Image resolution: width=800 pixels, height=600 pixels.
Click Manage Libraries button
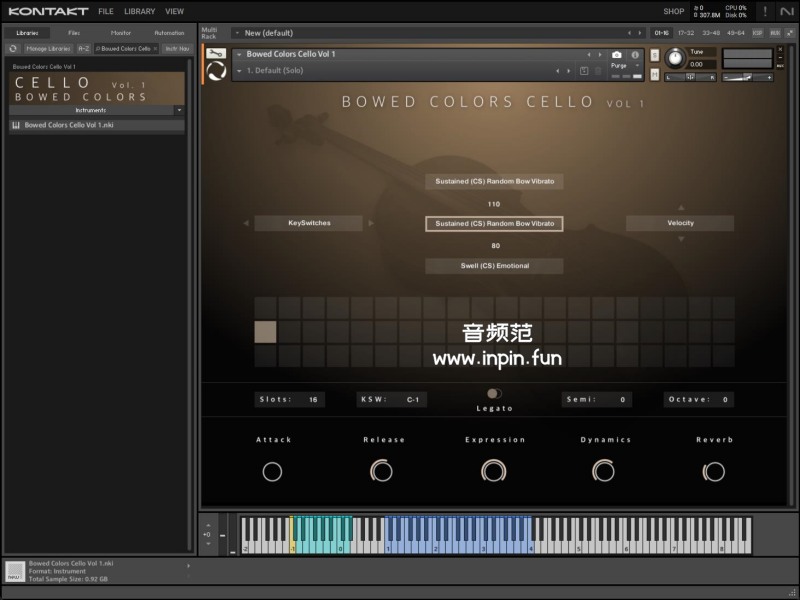click(48, 48)
